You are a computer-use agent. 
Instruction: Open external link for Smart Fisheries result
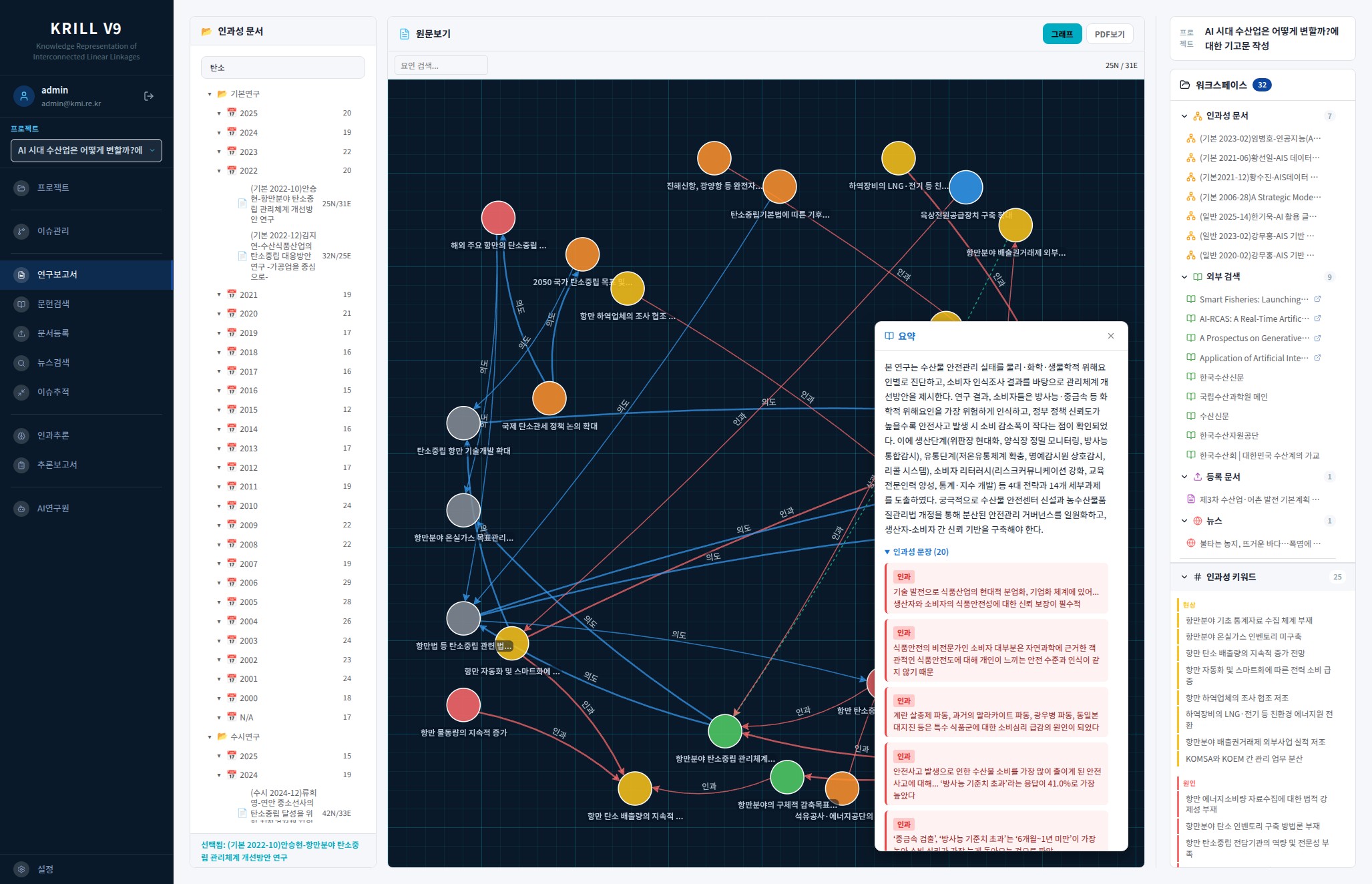1317,299
